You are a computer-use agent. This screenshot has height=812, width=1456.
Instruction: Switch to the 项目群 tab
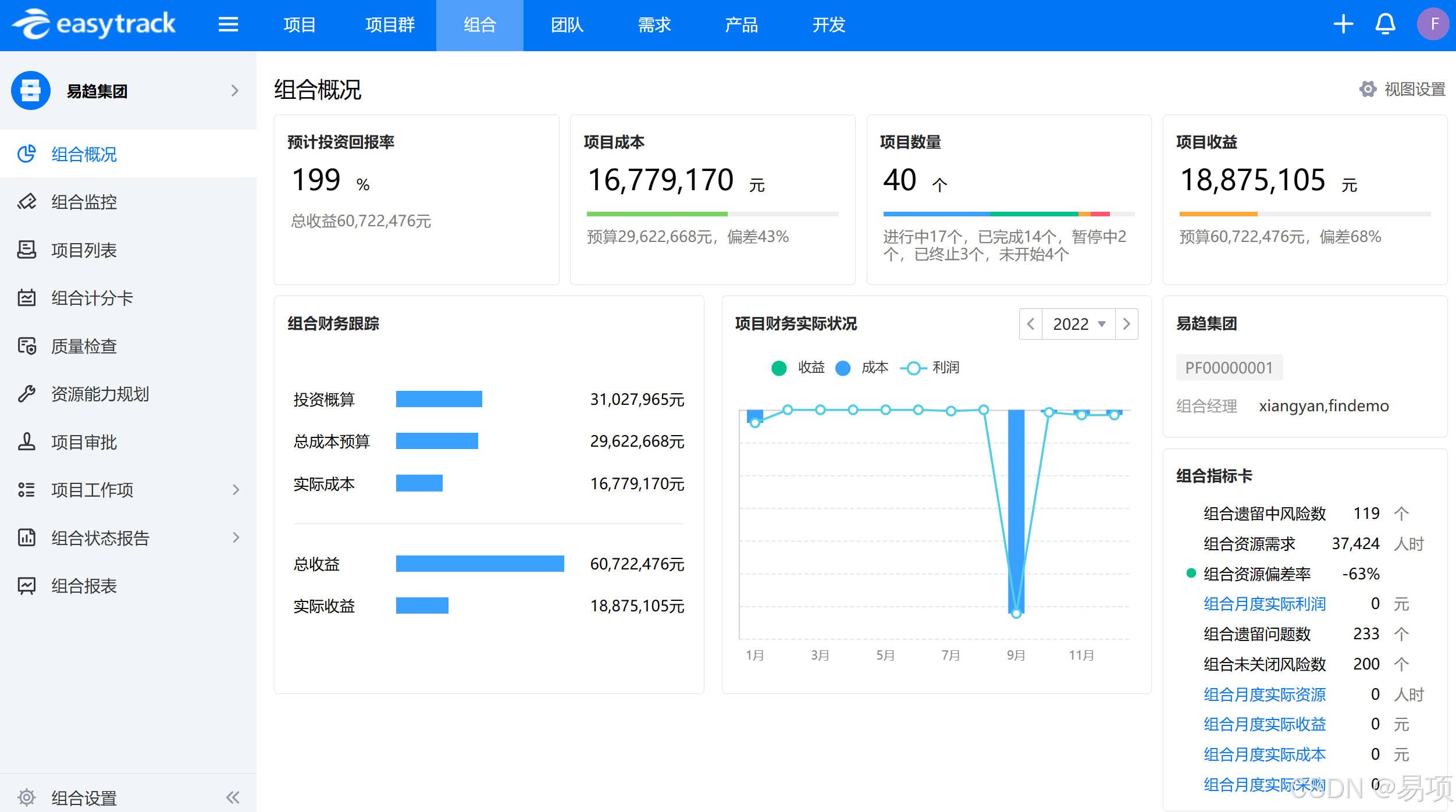tap(390, 24)
